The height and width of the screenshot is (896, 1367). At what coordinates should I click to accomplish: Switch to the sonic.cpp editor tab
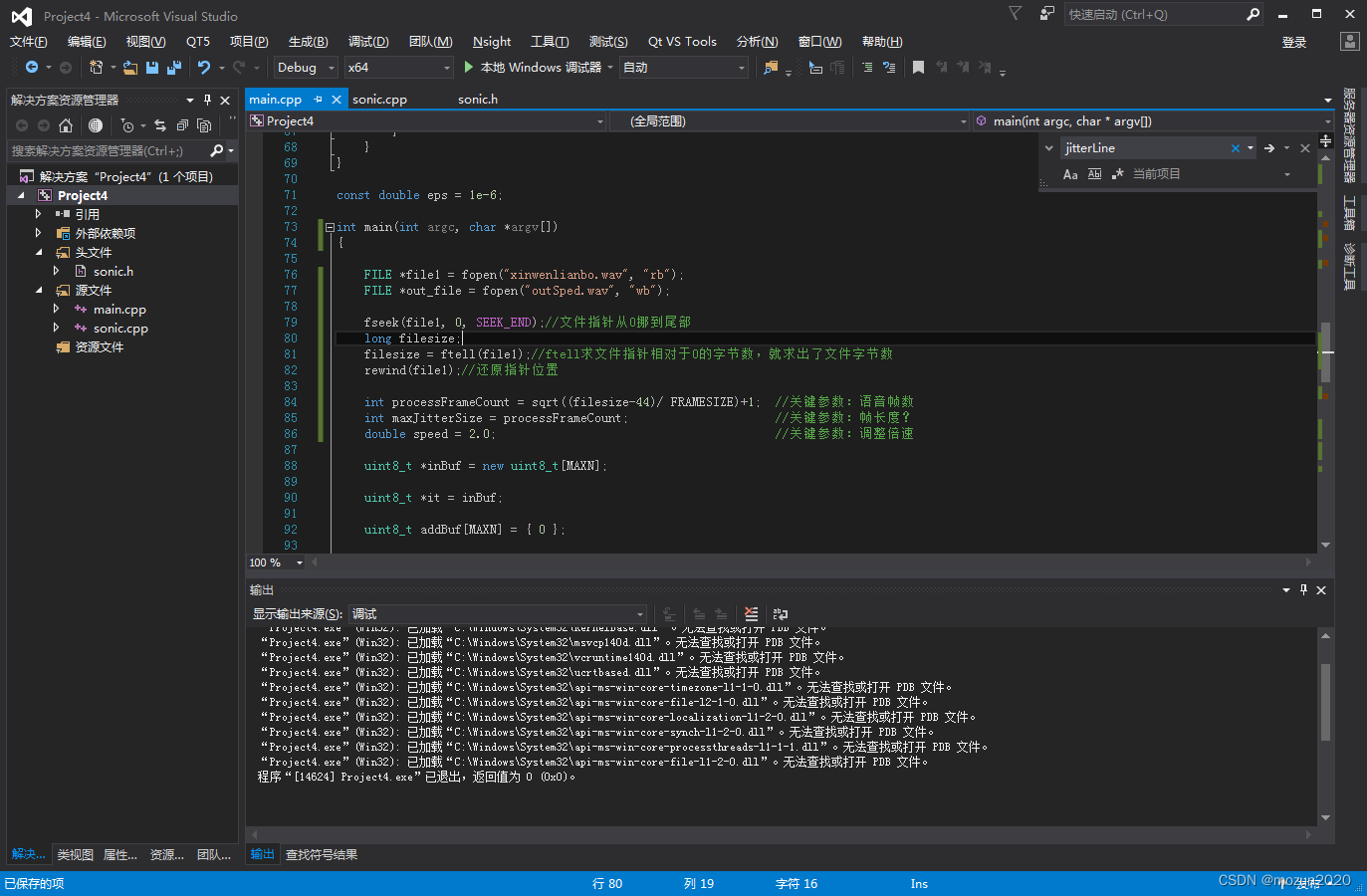click(x=379, y=100)
